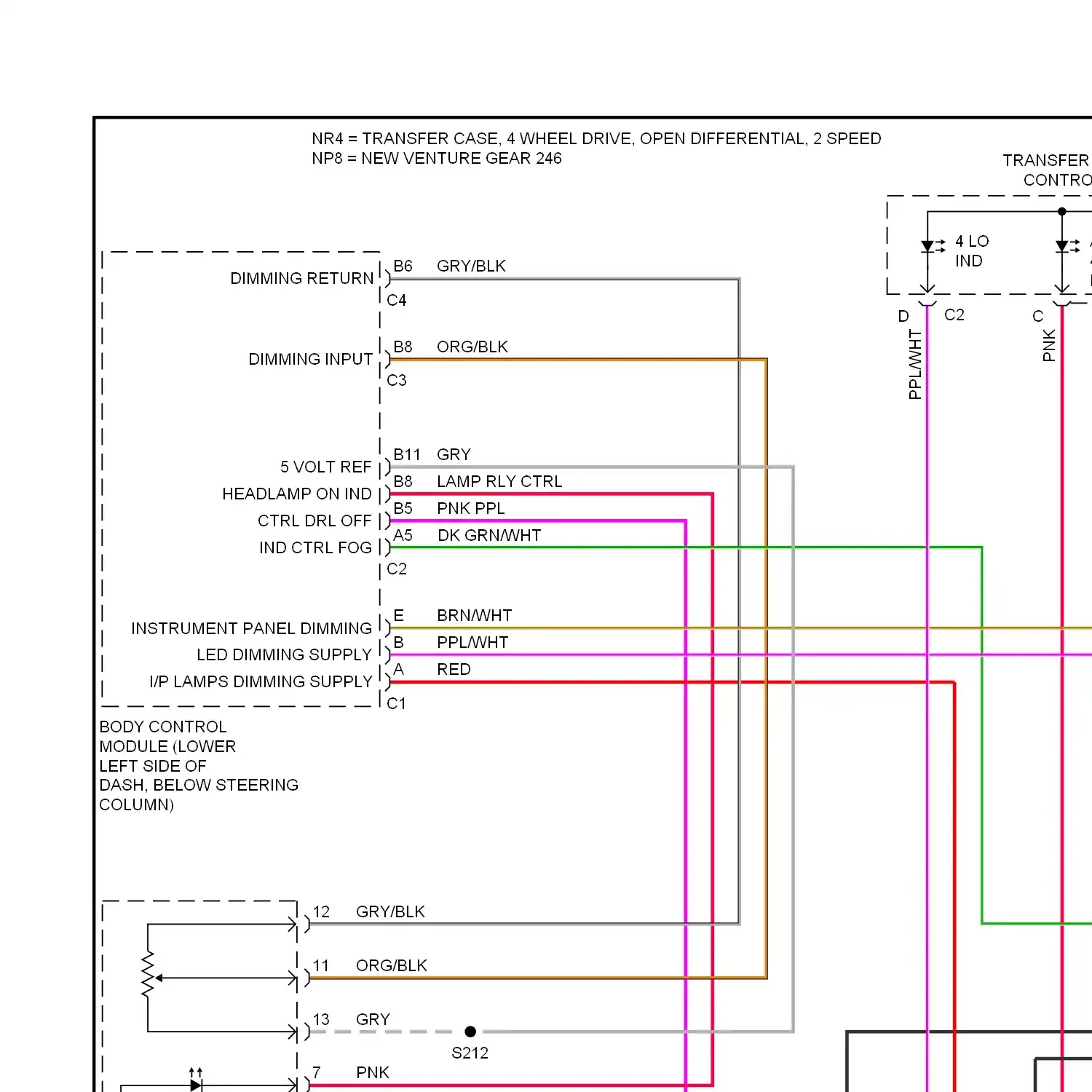The image size is (1092, 1092).
Task: Select the Body Control Module location description
Action: [x=199, y=766]
